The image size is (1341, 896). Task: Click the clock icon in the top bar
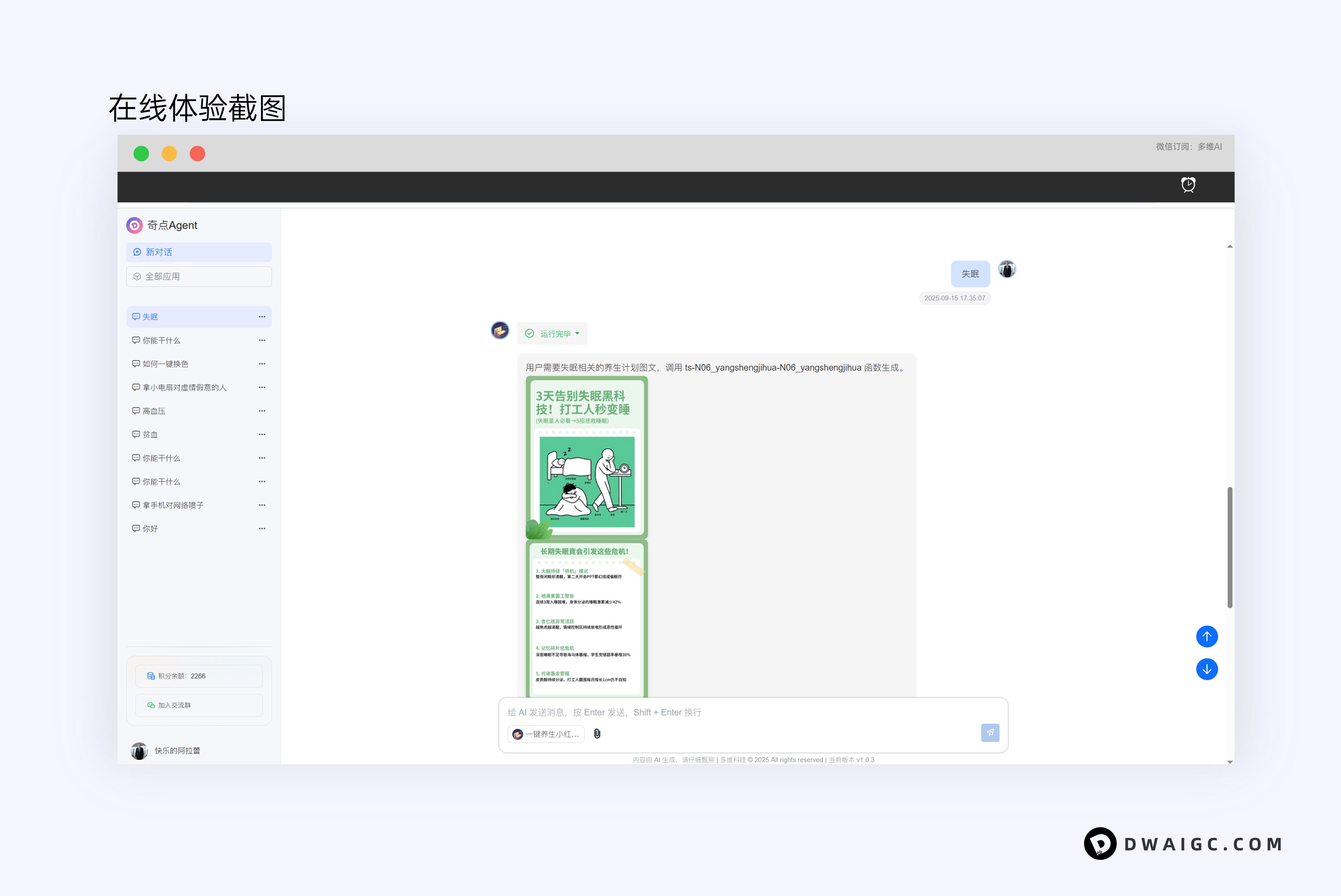pos(1188,185)
